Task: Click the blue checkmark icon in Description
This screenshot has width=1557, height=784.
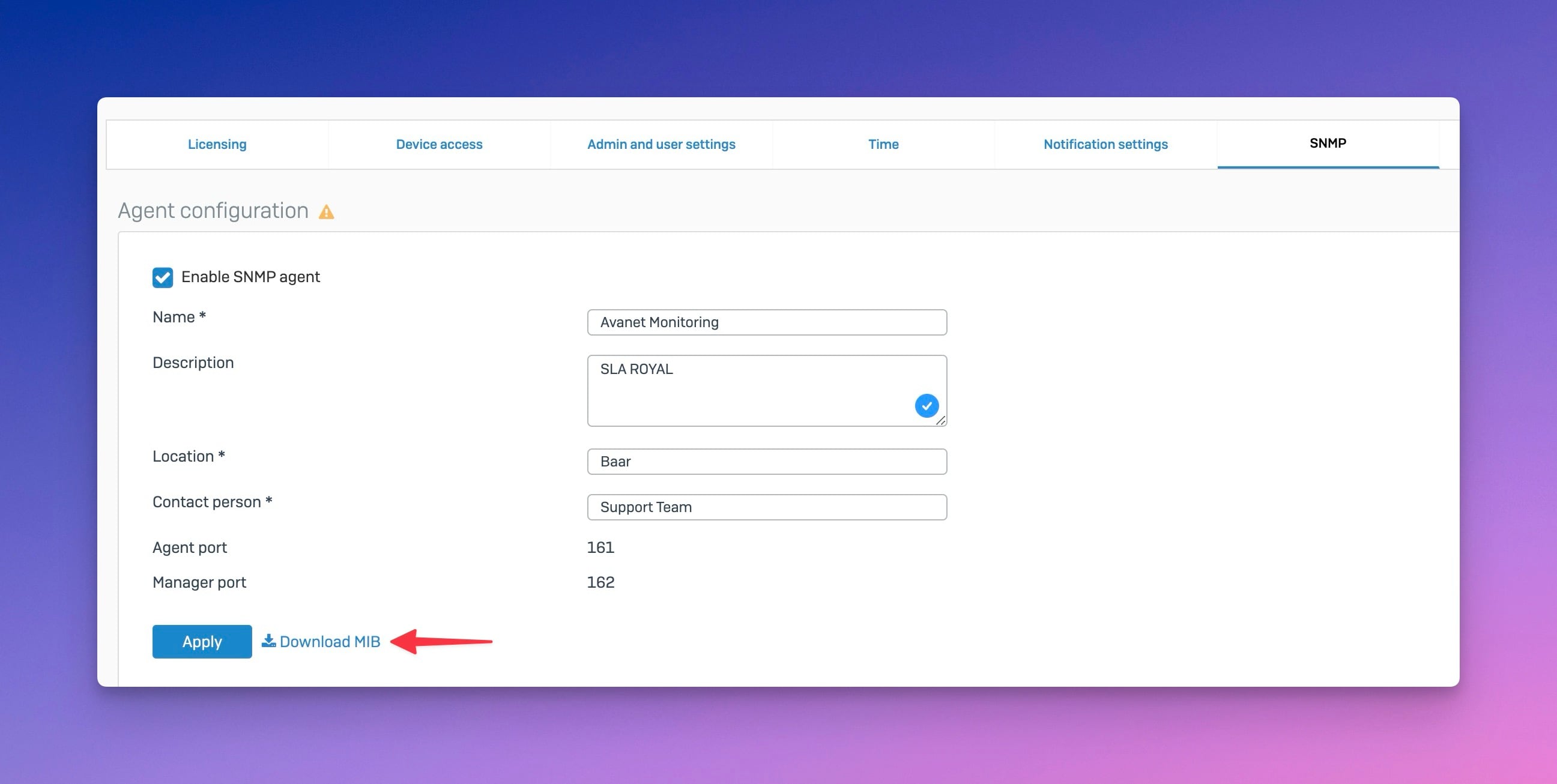Action: 926,406
